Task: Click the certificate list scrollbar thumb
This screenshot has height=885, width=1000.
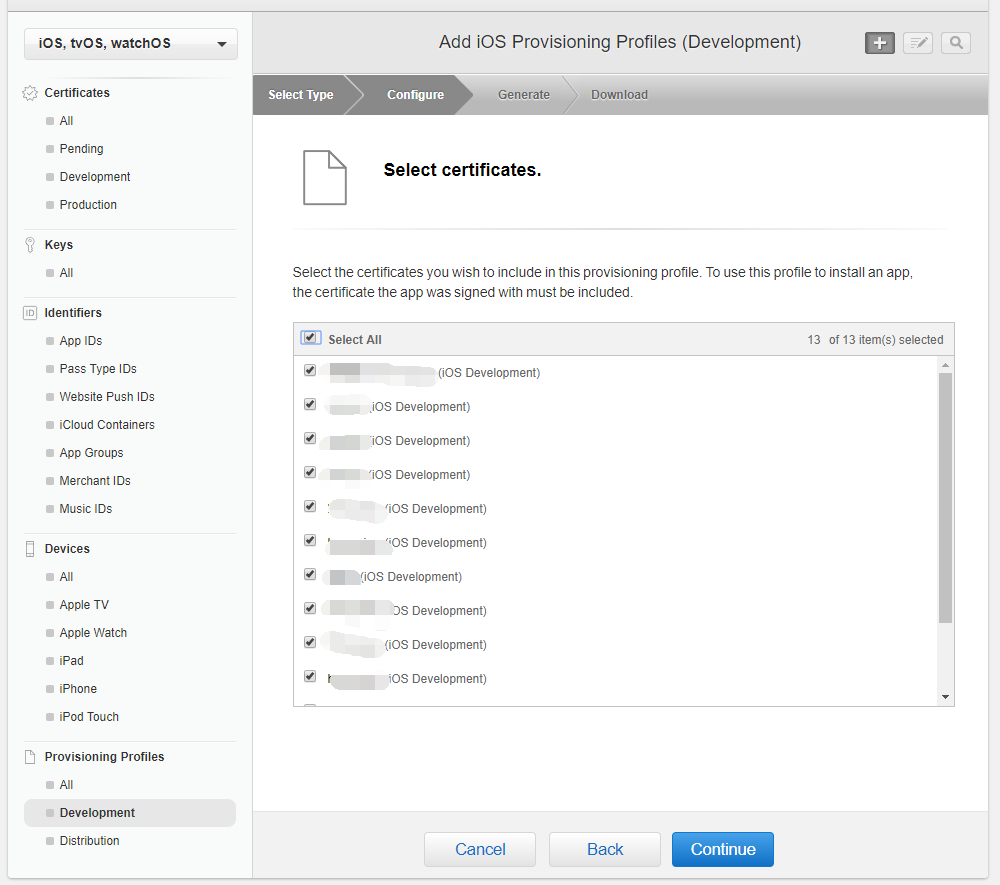Action: click(x=945, y=498)
